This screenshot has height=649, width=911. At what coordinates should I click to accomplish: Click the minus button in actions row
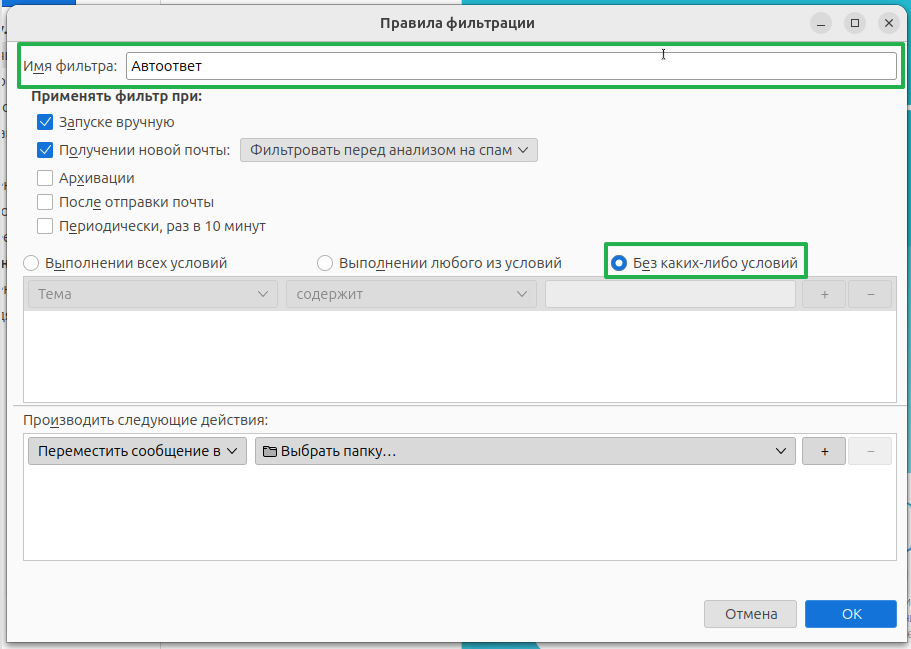tap(870, 451)
